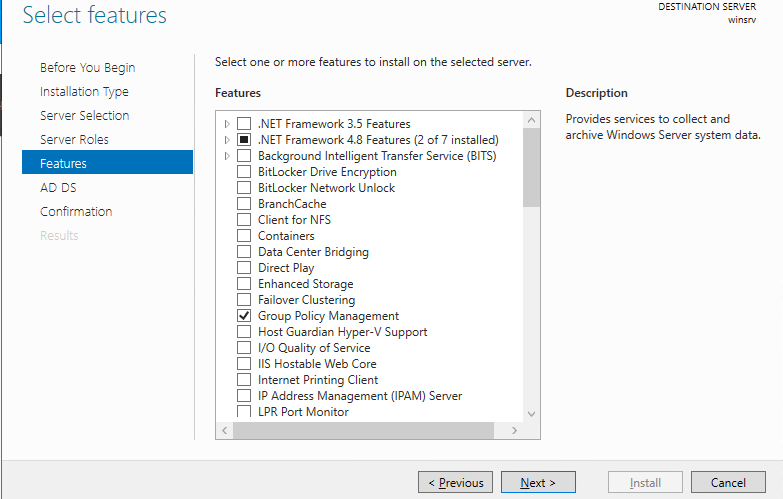Expand Background Intelligent Transfer Service node

[228, 156]
